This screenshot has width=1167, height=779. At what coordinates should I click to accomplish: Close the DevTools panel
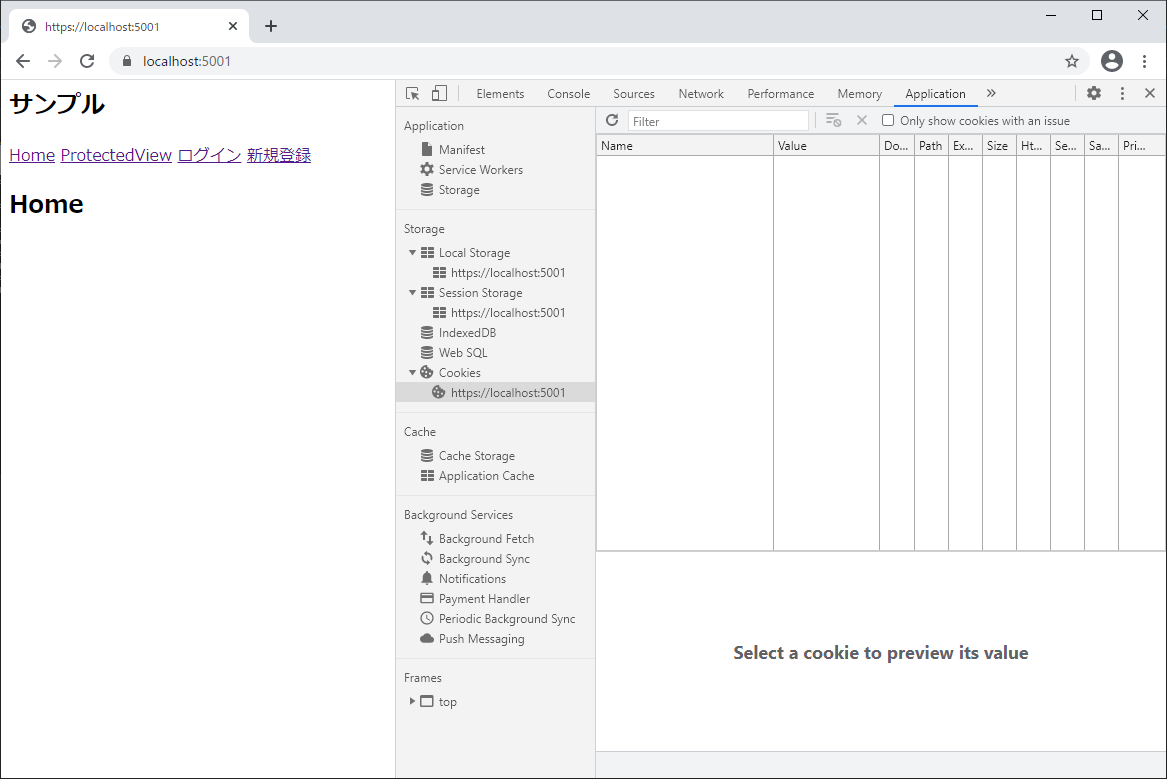tap(1149, 93)
